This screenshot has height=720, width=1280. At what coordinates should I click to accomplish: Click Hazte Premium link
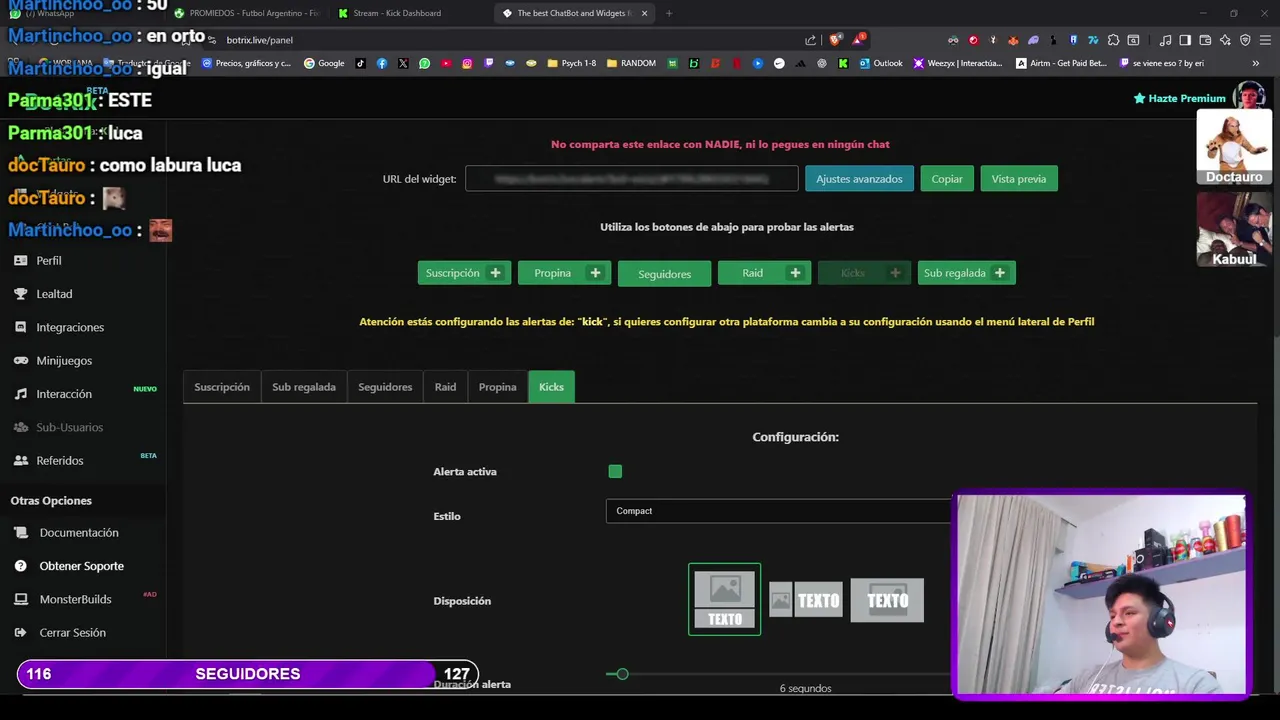(x=1179, y=98)
